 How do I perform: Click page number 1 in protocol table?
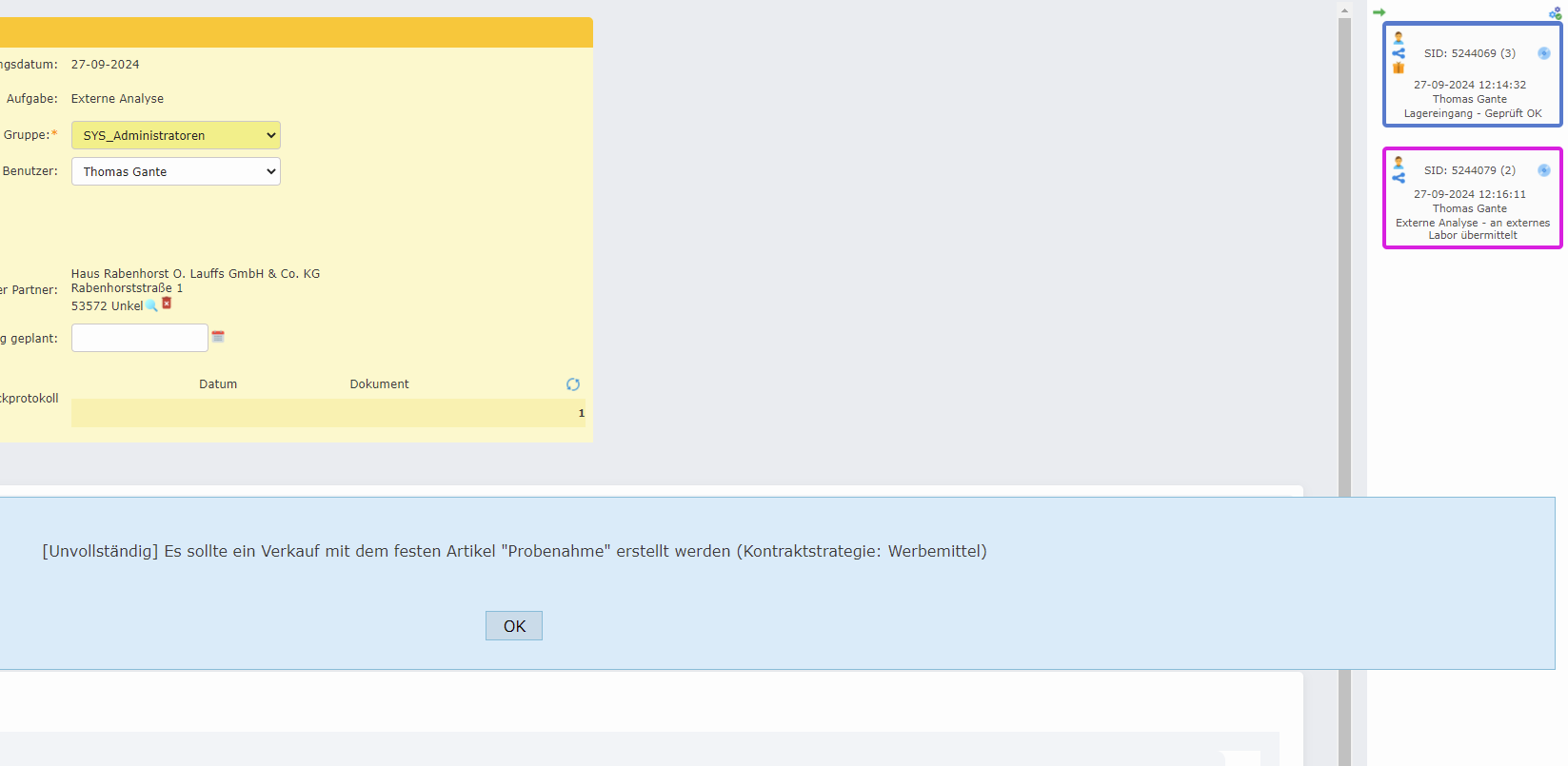tap(582, 413)
